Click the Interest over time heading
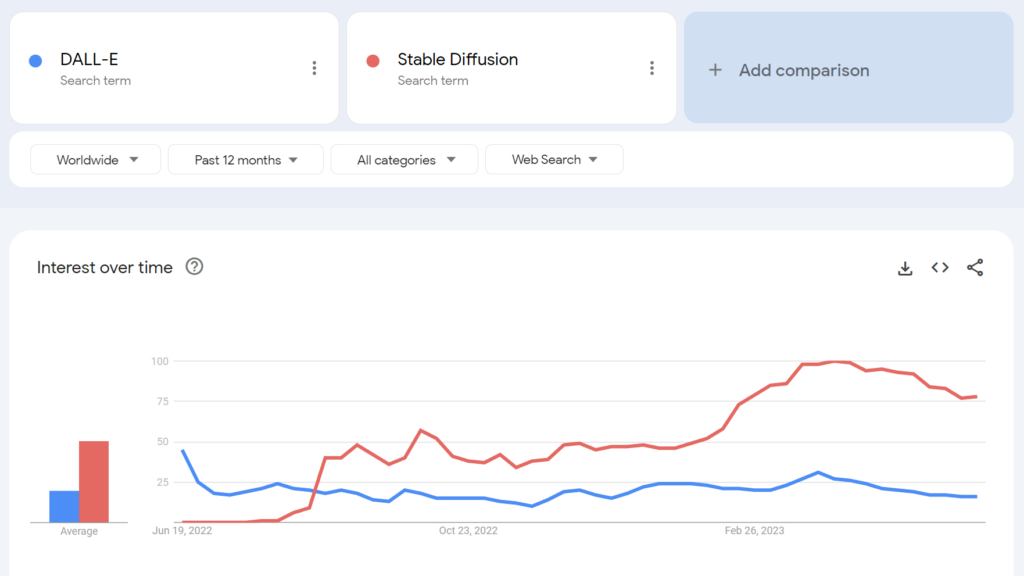Screen dimensions: 1024x576 pos(104,267)
